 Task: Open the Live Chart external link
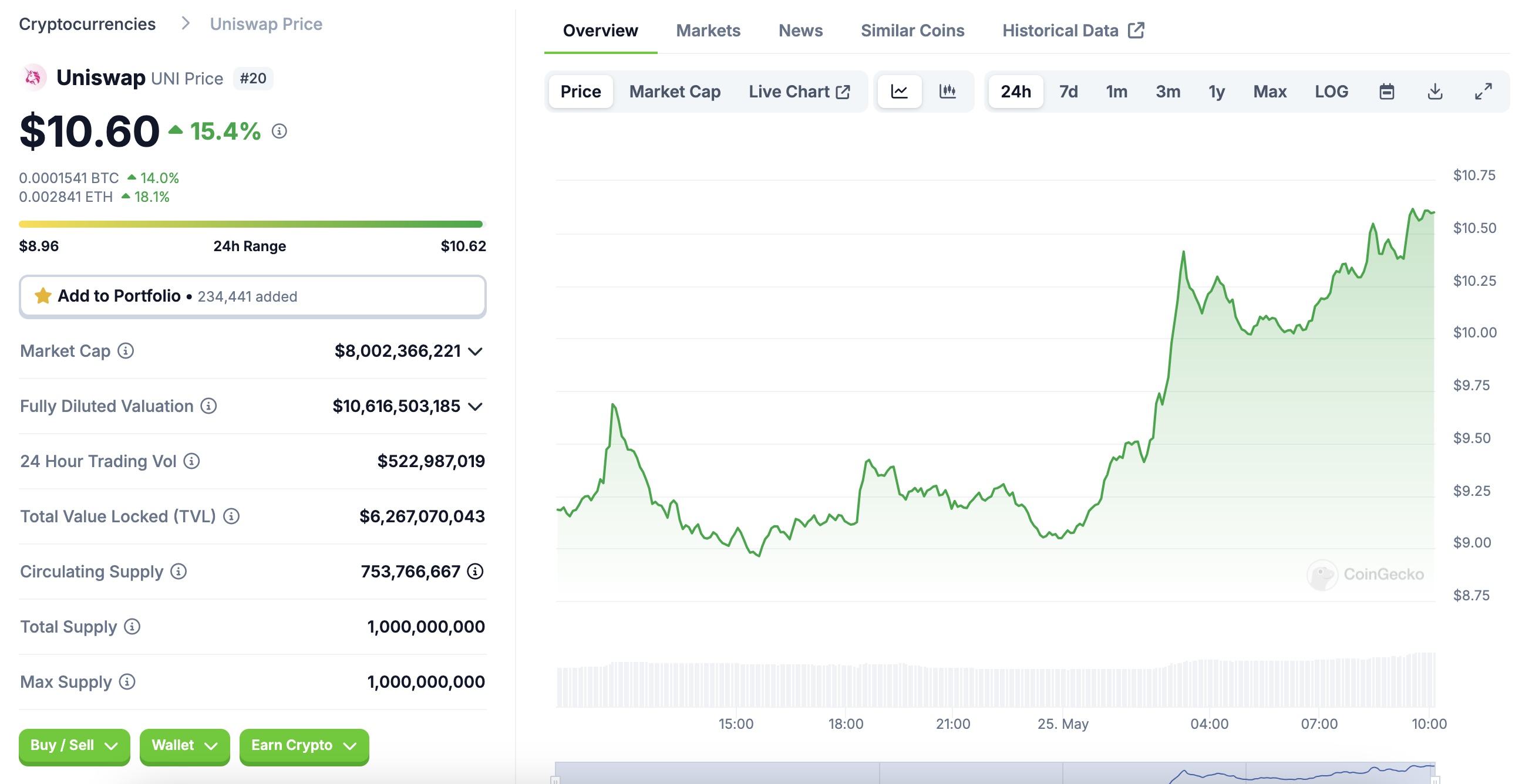point(799,92)
